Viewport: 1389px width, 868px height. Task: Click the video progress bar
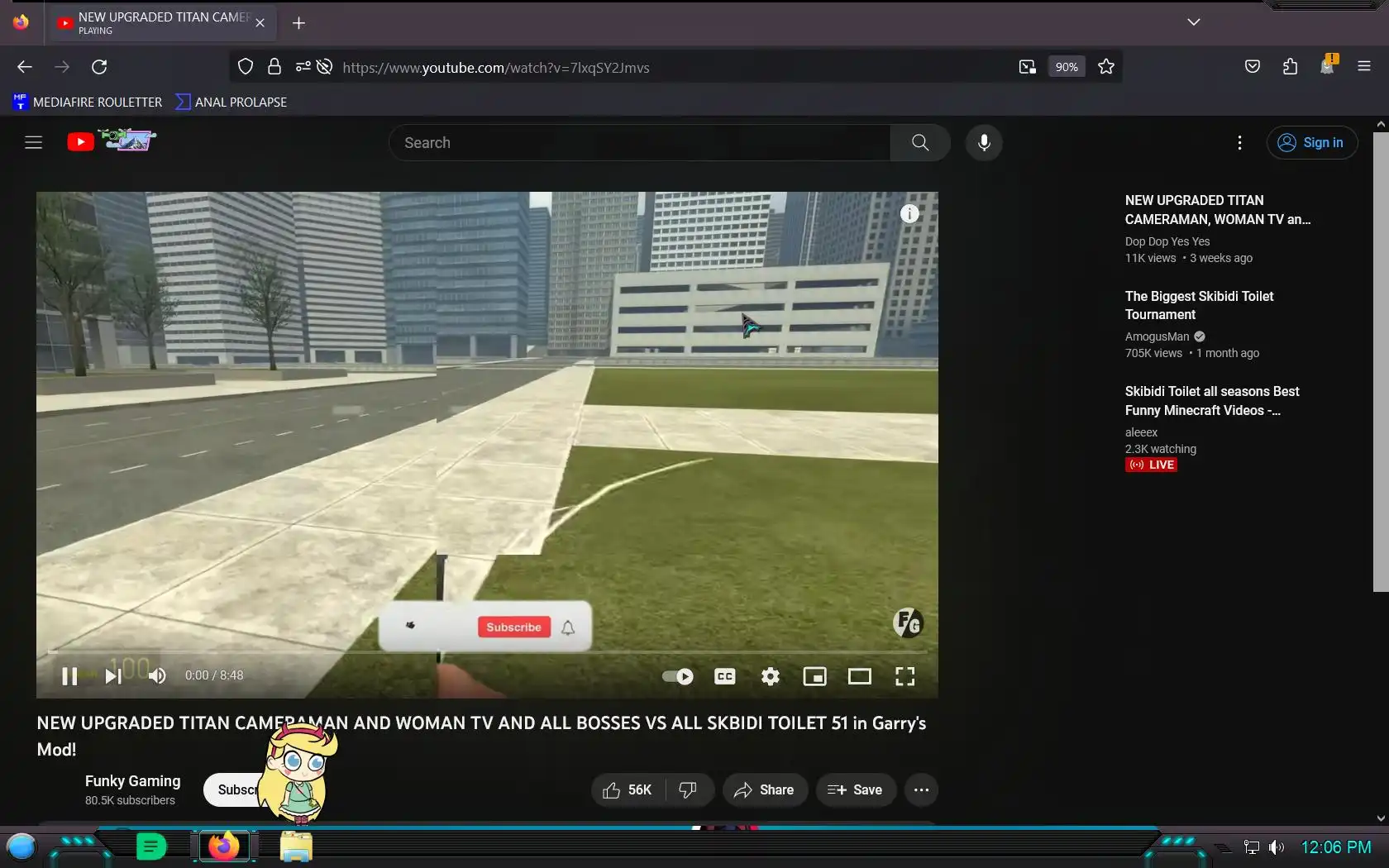tap(487, 652)
